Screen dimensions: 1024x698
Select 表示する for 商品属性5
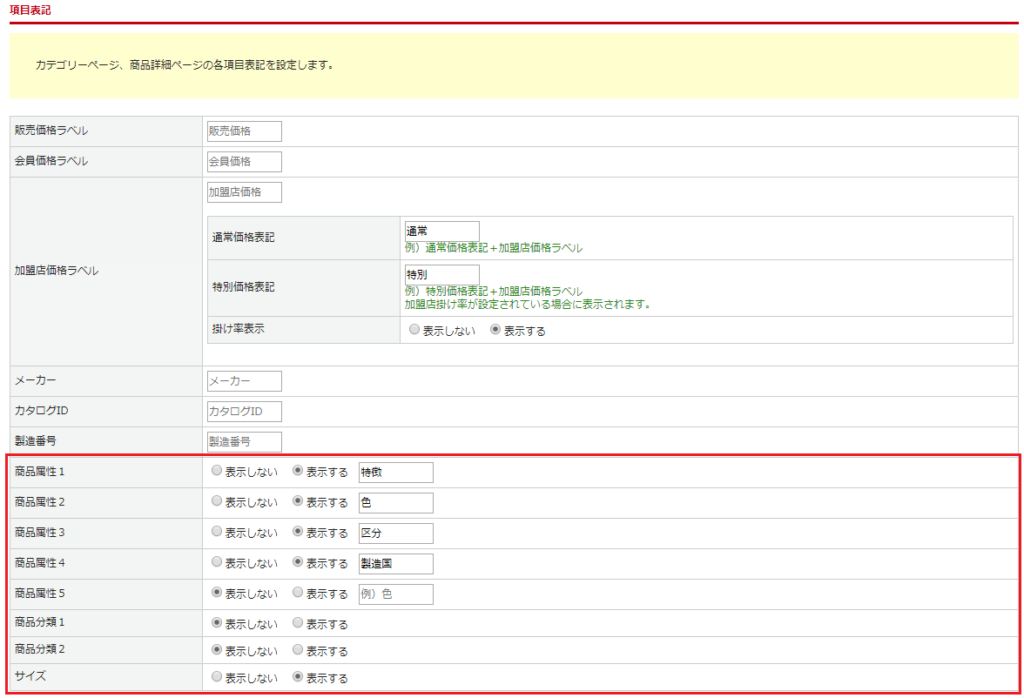tap(298, 593)
